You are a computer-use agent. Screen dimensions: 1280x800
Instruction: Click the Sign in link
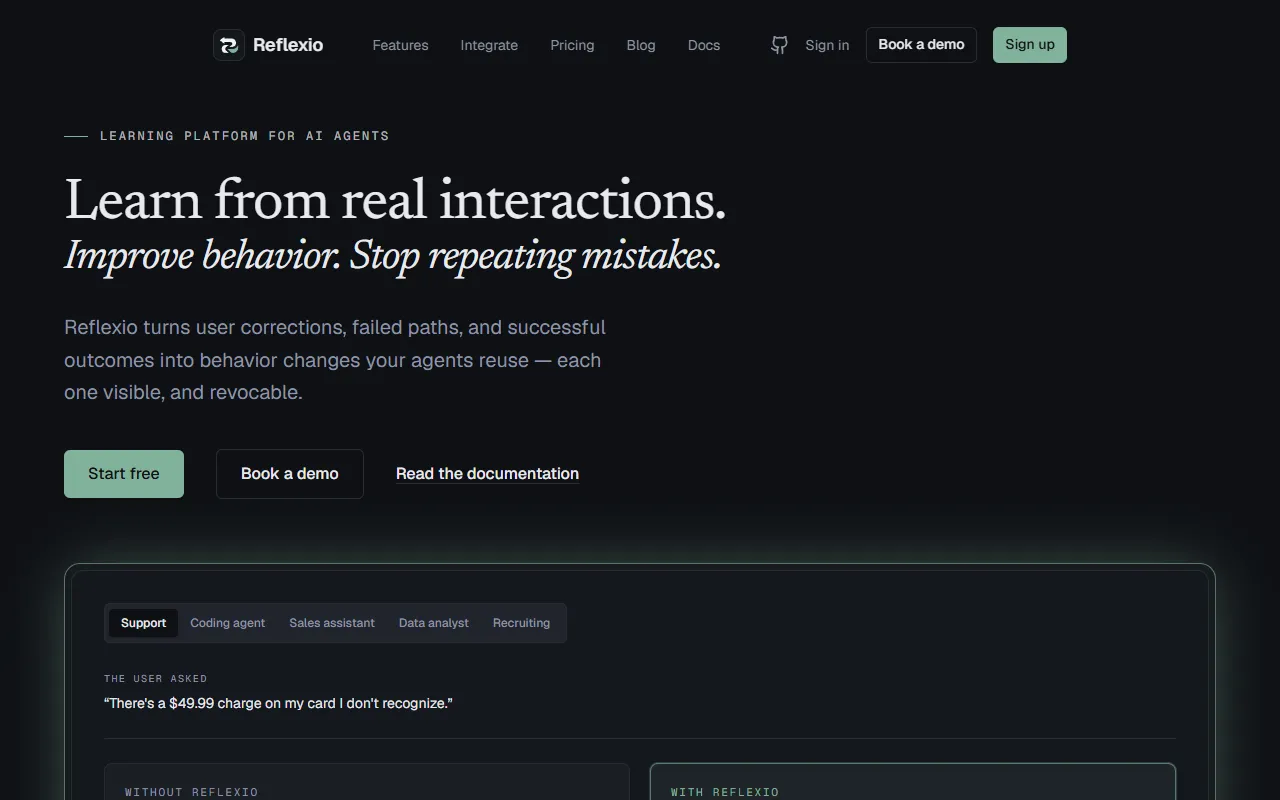(x=827, y=45)
